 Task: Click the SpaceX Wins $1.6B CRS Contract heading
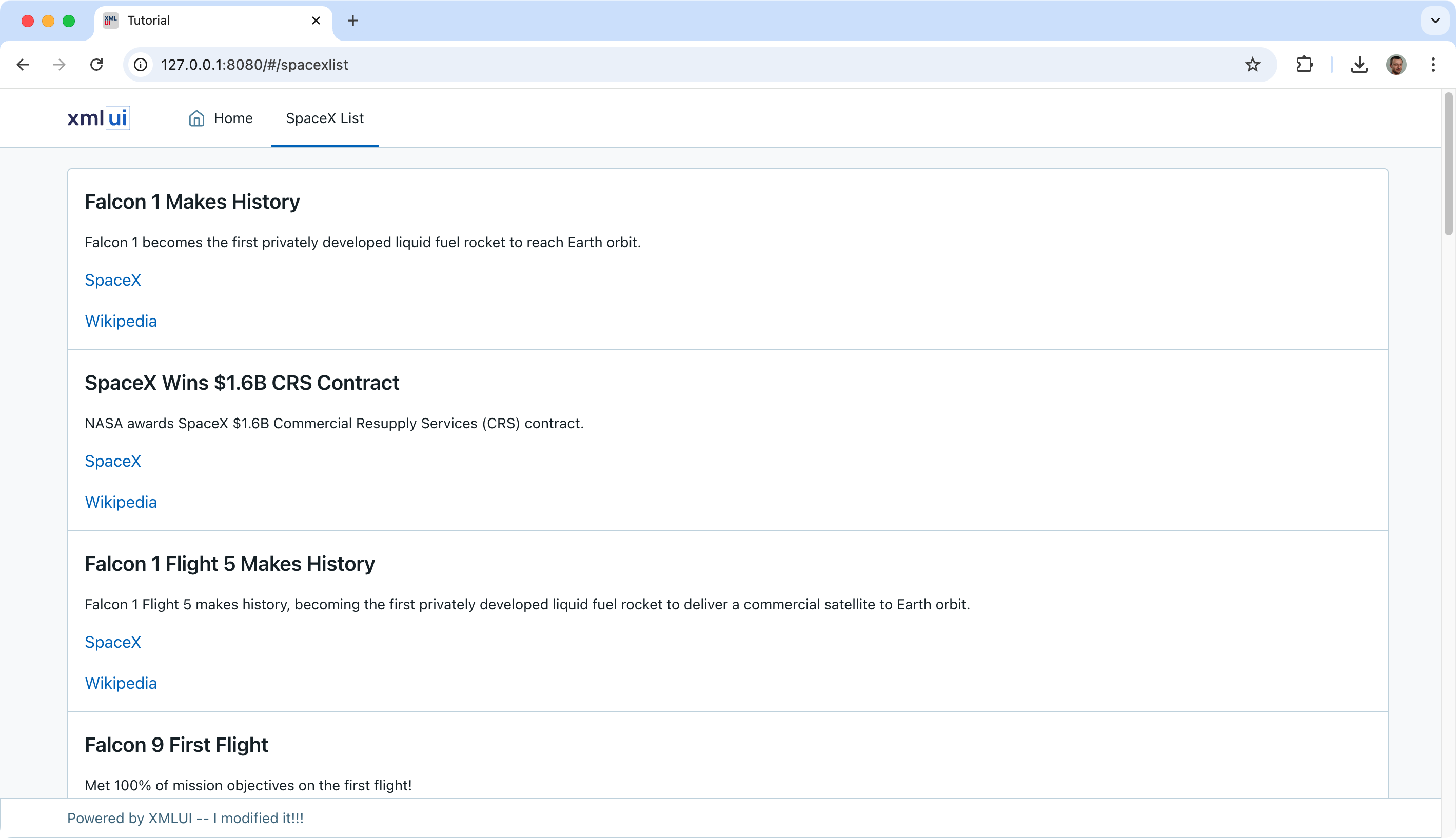(x=242, y=383)
